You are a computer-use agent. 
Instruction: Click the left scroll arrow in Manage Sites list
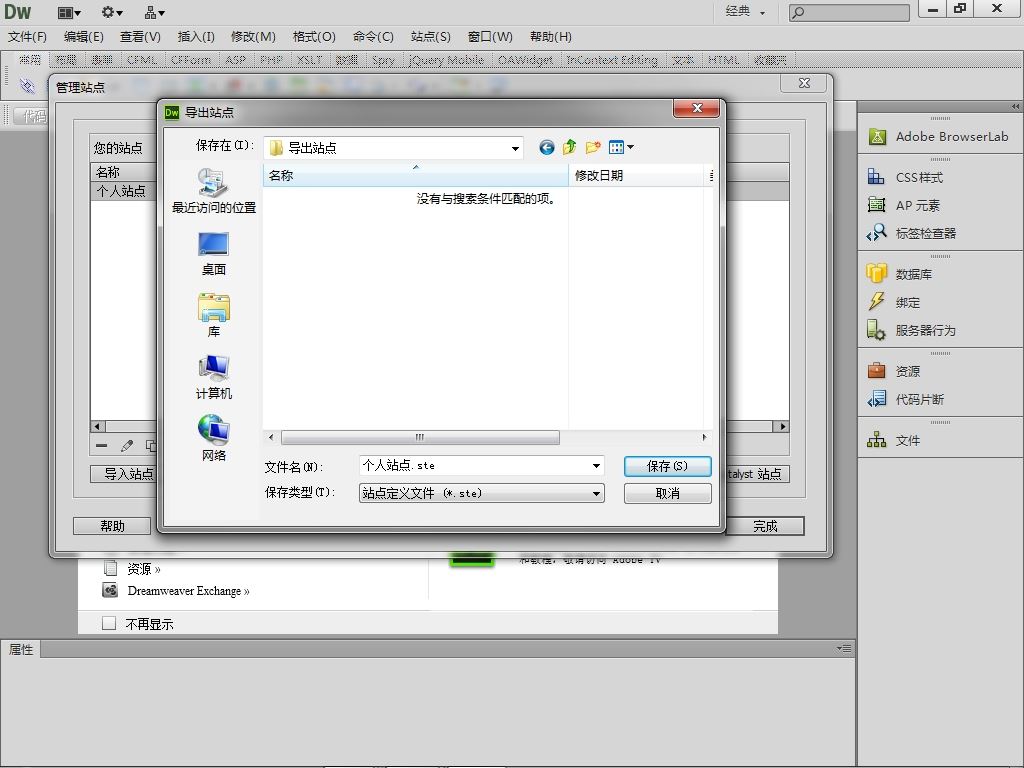97,426
